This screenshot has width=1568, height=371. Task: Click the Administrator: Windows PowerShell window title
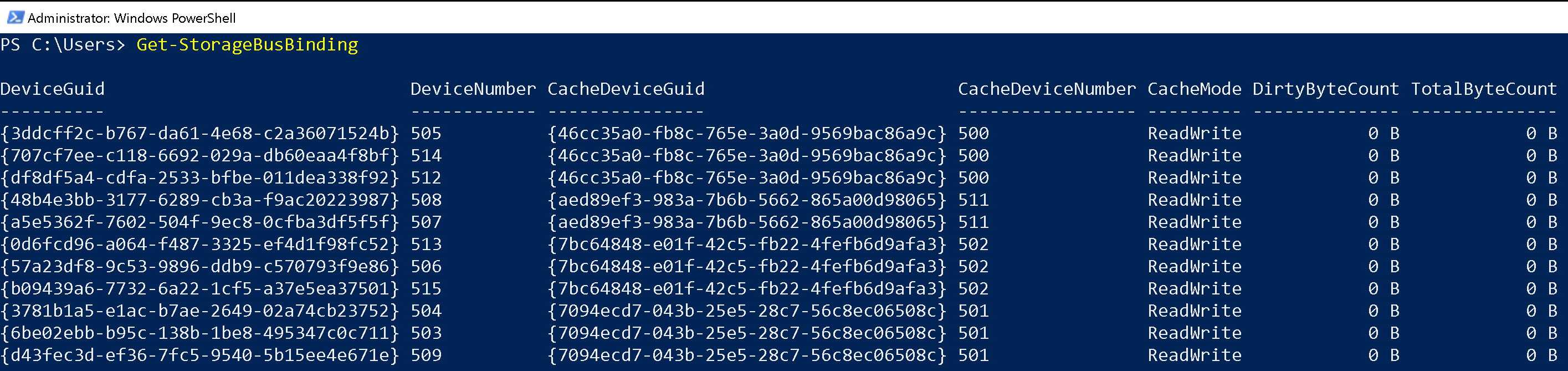131,18
